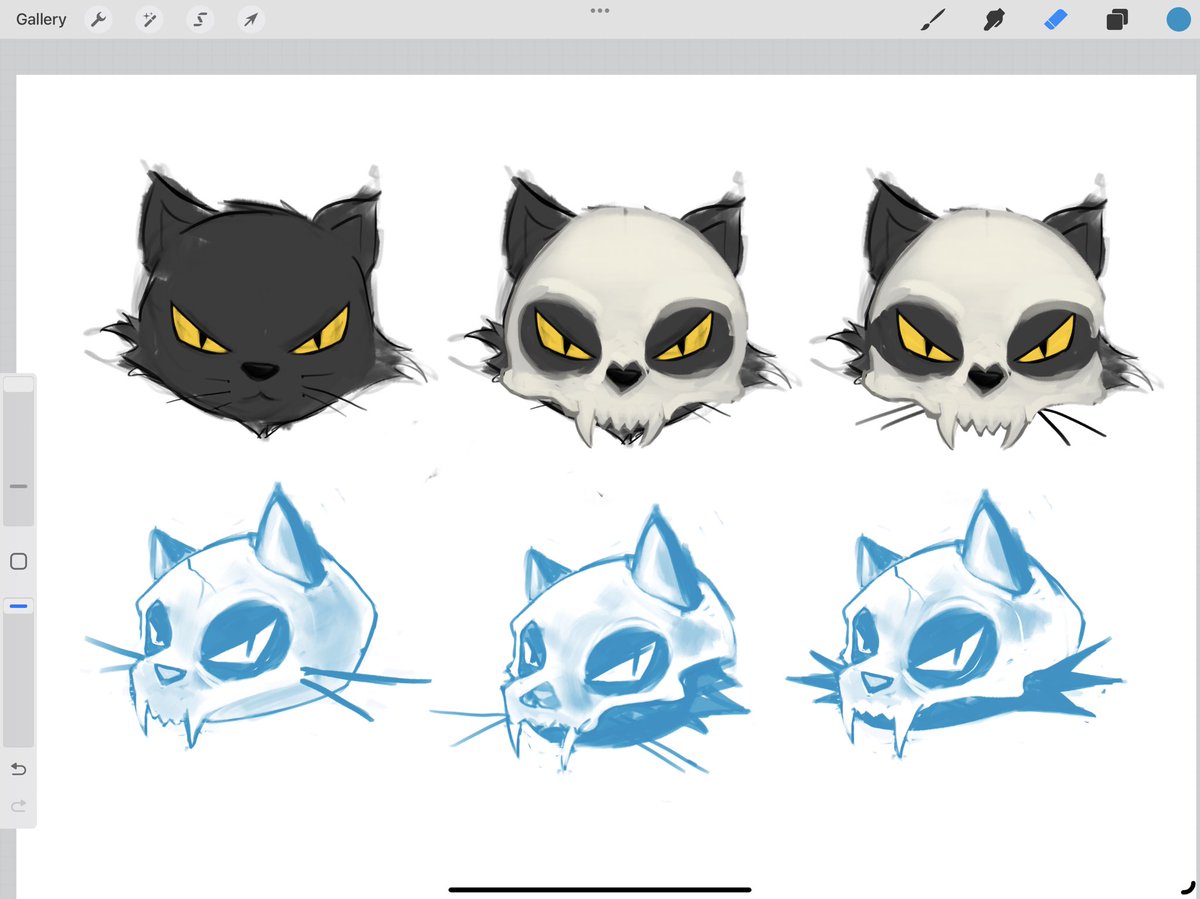Tap the iPad home indicator bar

pos(600,889)
